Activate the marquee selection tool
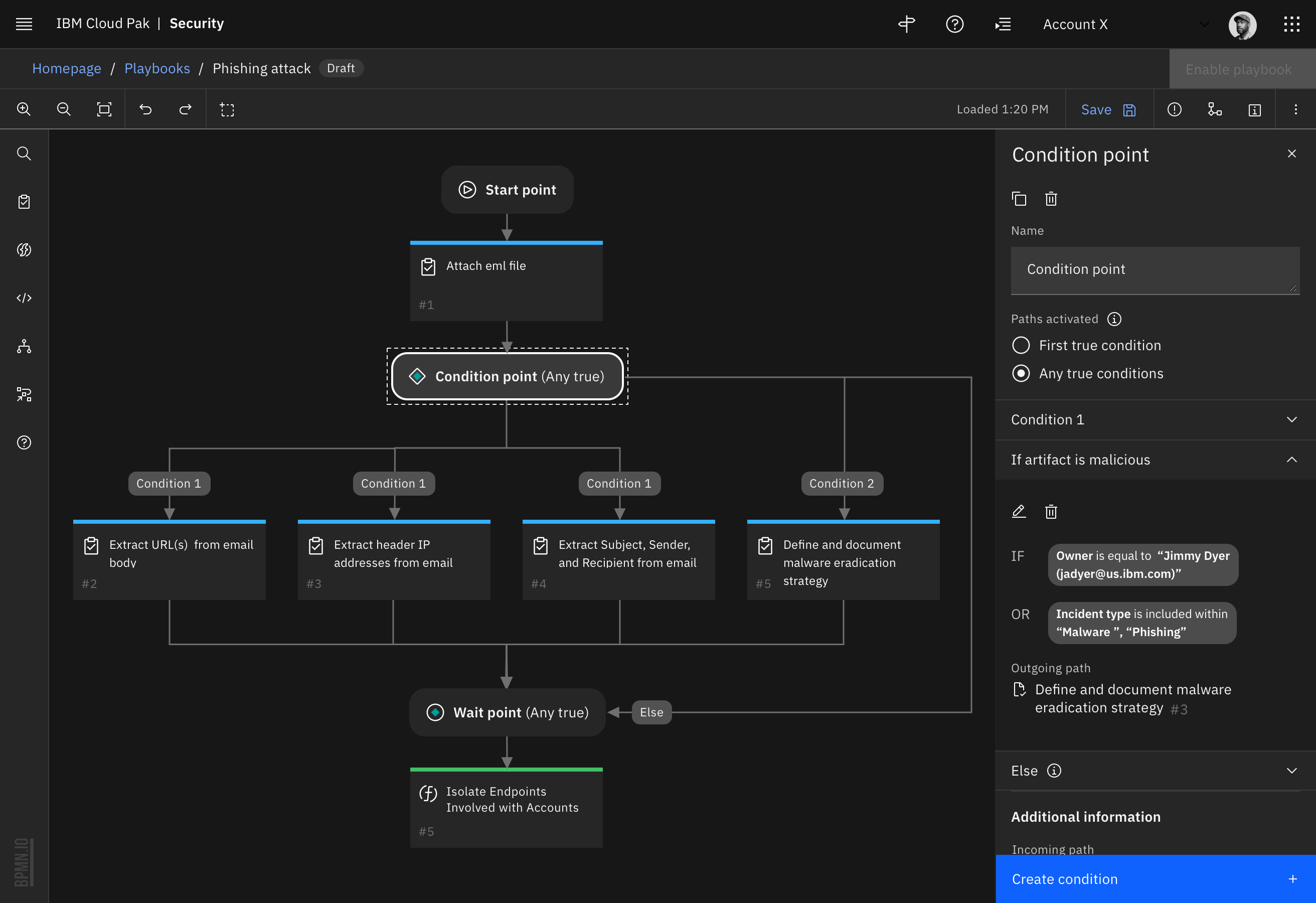 click(x=227, y=109)
